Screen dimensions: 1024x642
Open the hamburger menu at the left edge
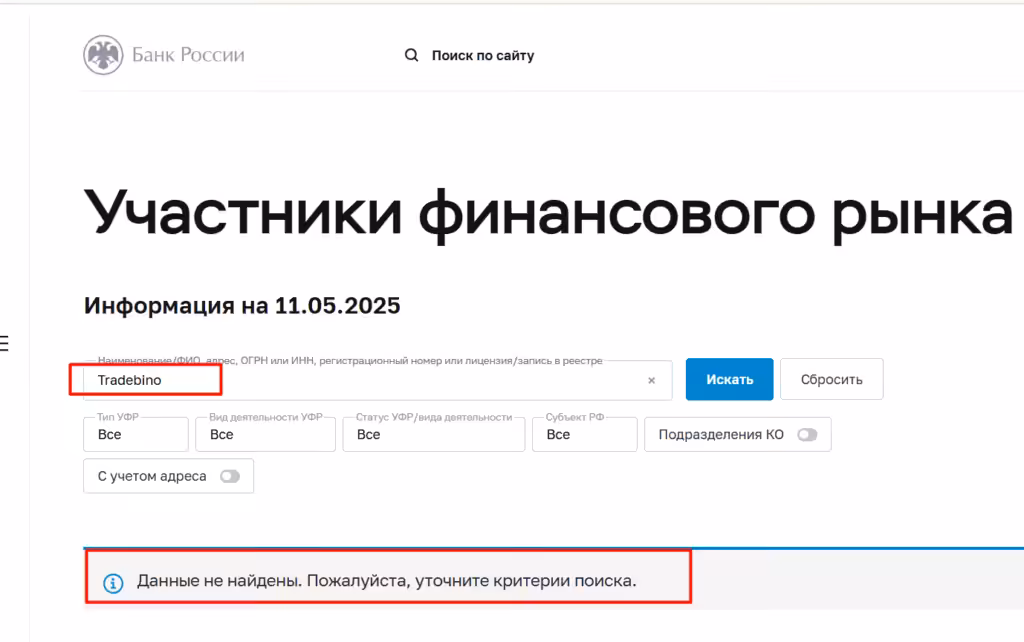4,343
